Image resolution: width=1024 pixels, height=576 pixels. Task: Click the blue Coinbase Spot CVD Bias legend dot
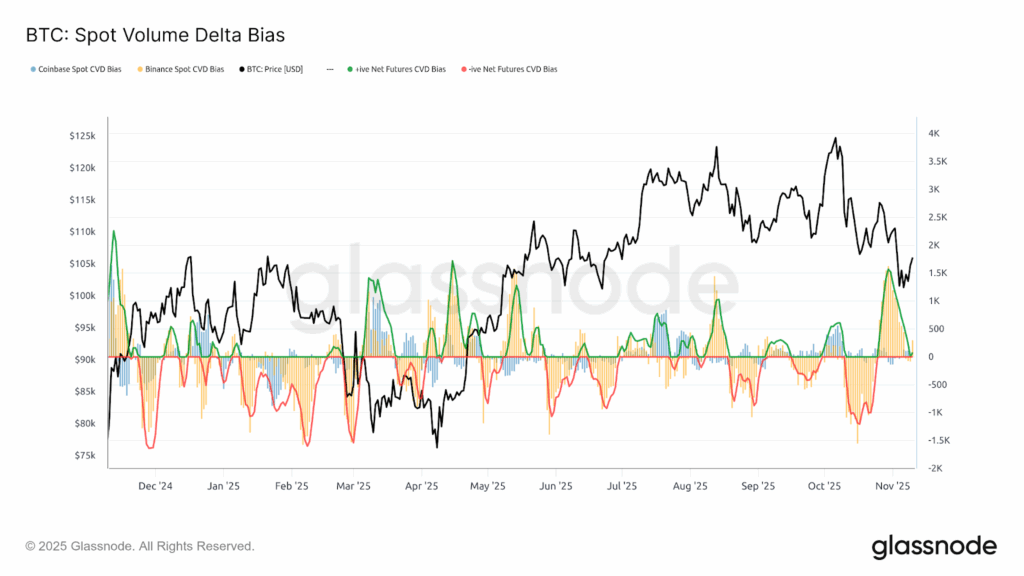tap(35, 69)
